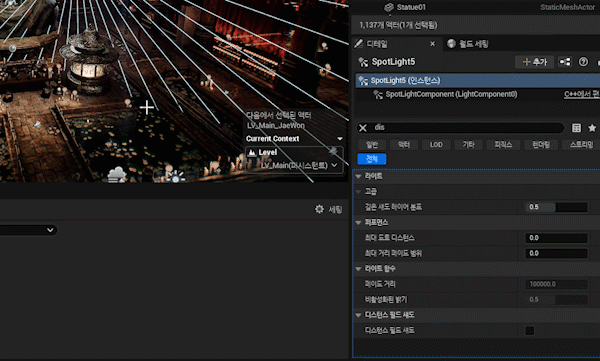This screenshot has height=361, width=600.
Task: Toggle the 피직스 category filter
Action: pos(503,144)
